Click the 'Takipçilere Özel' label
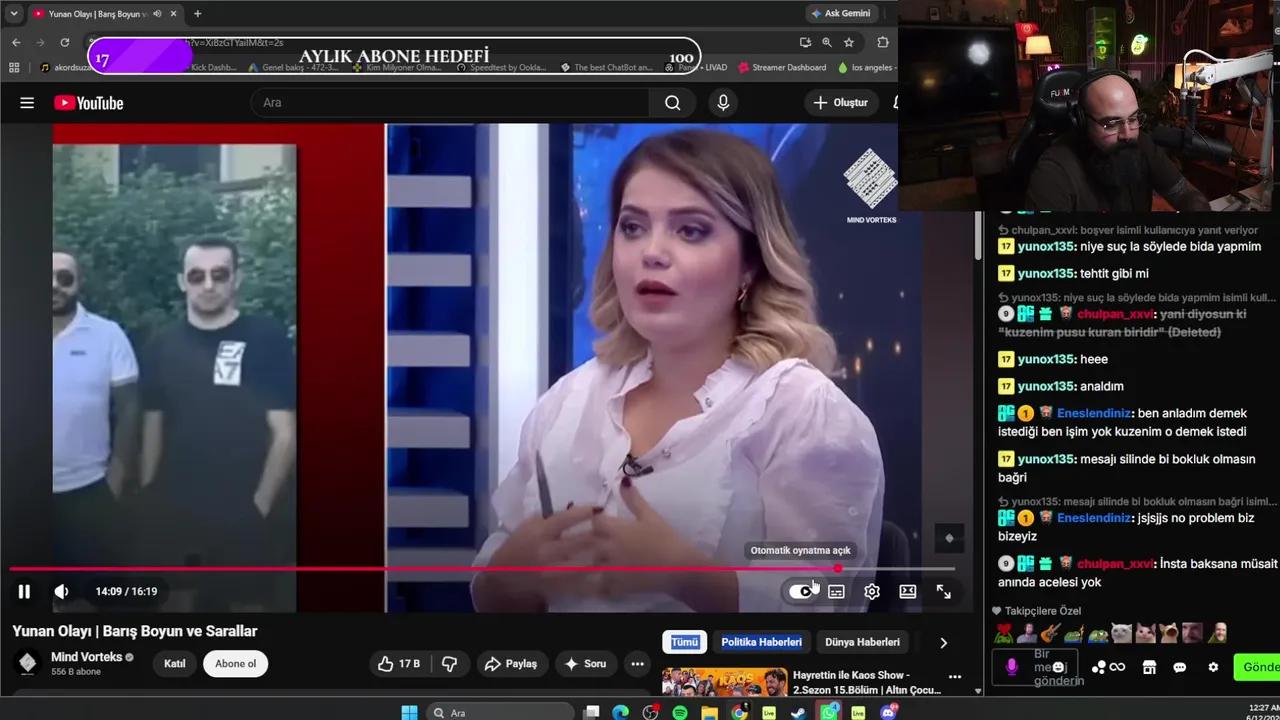 1042,610
